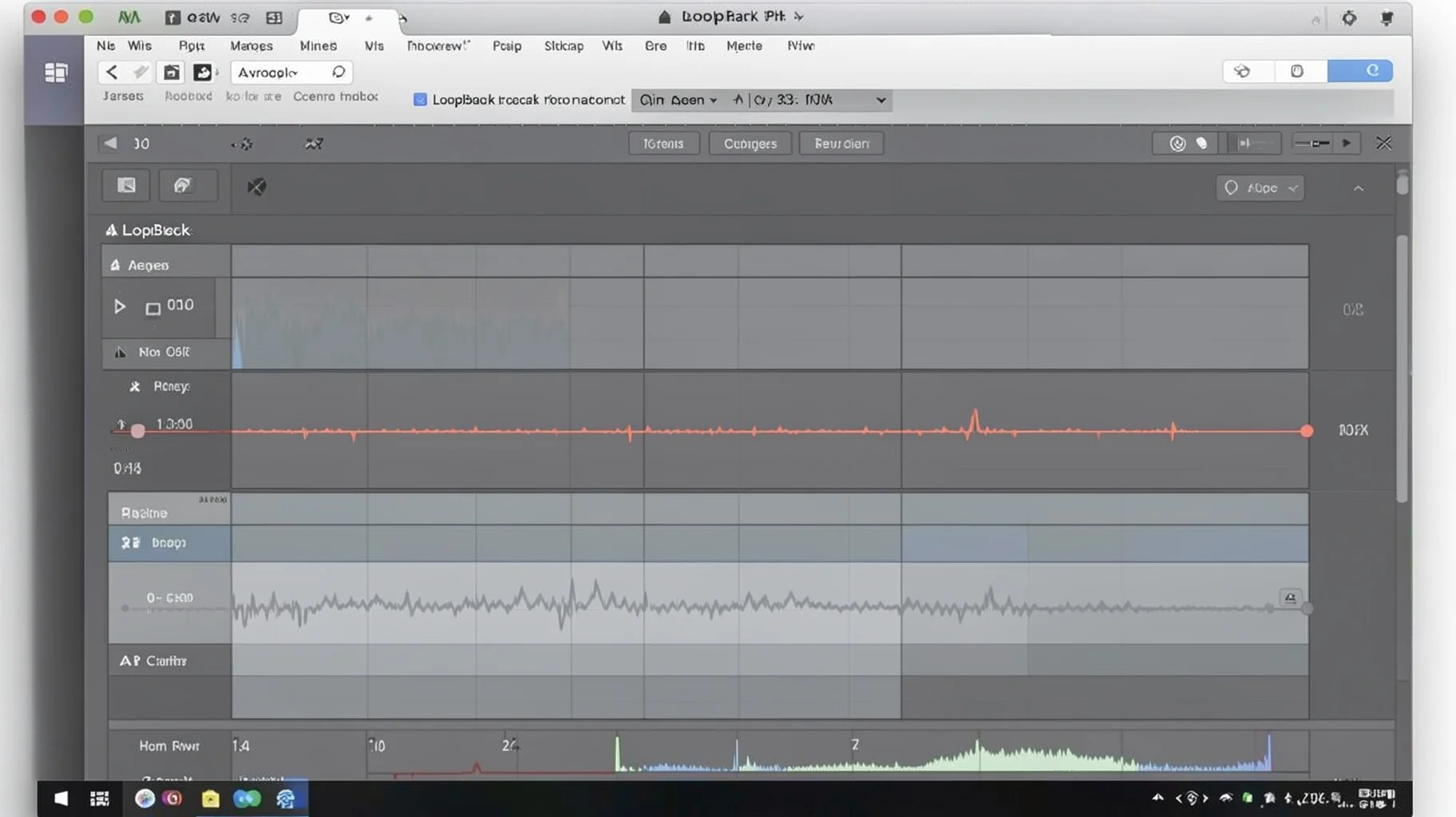
Task: Expand the Aeges track row
Action: pos(167,265)
